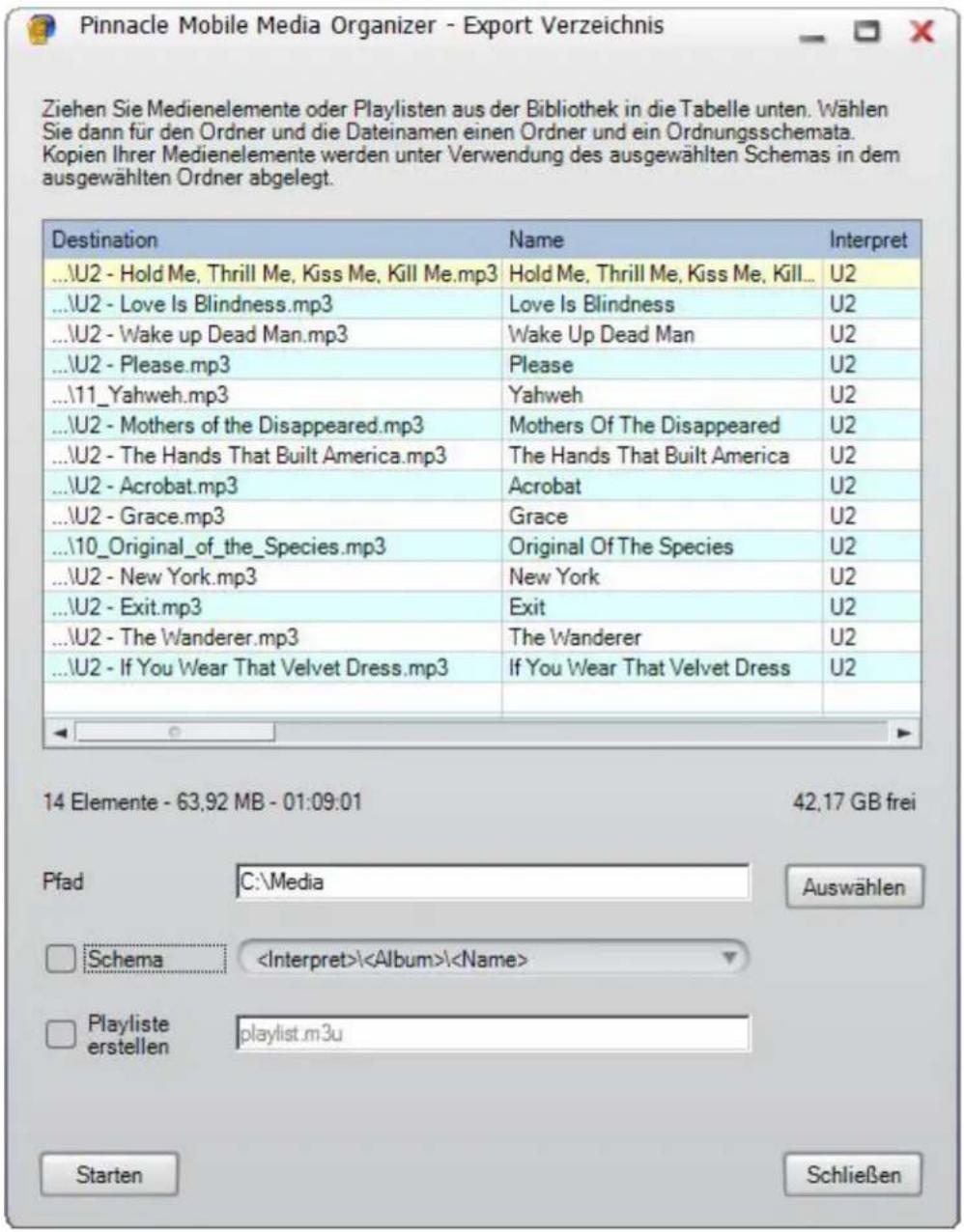The width and height of the screenshot is (964, 1232).
Task: Click the table scrollbar's right arrow
Action: pos(904,733)
